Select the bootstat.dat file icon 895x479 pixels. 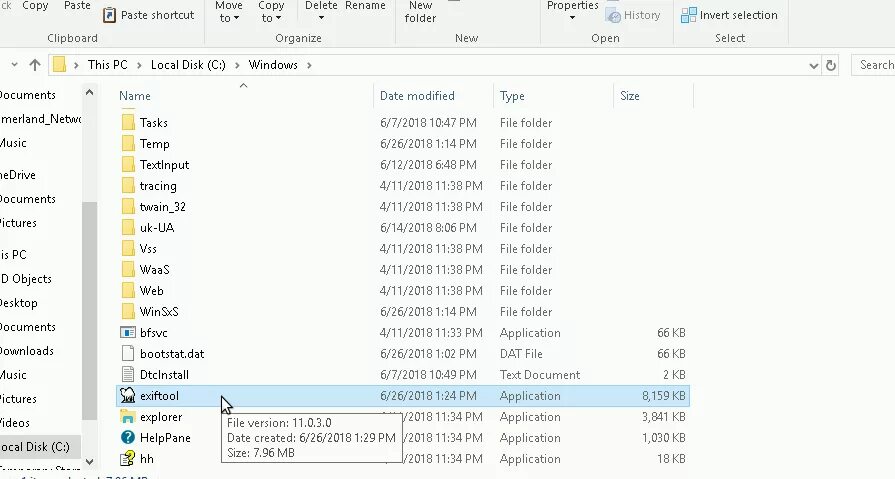128,354
